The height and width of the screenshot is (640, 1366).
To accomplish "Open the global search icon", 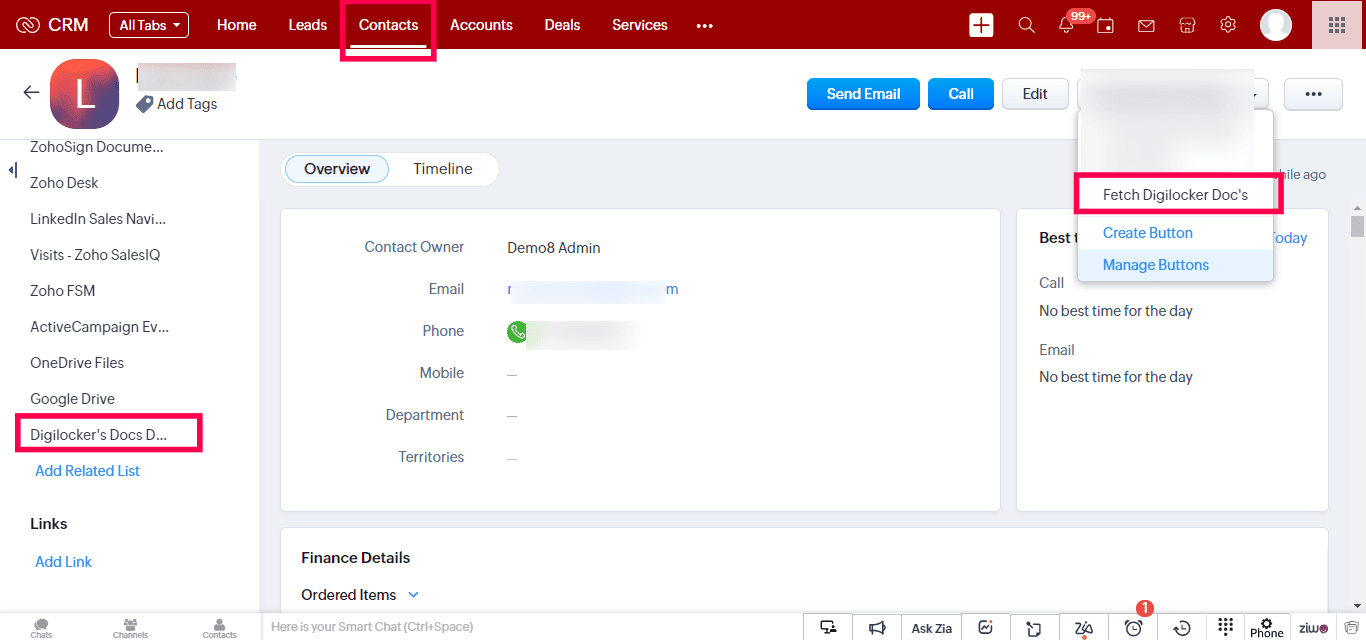I will [1026, 25].
